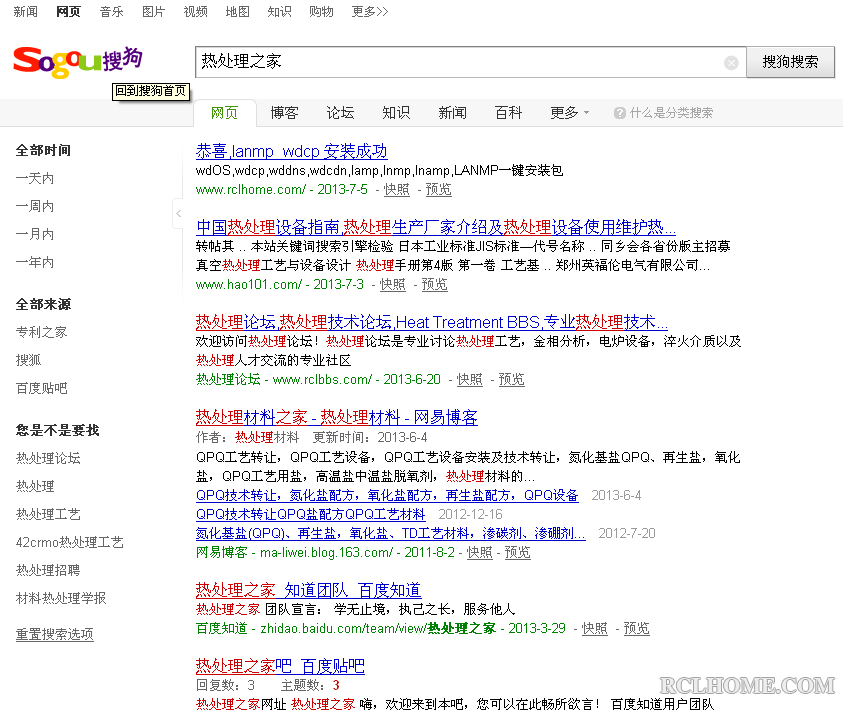Open result 热处理之家_知道团队_百度知道
Screen dimensions: 843x710
(x=308, y=591)
